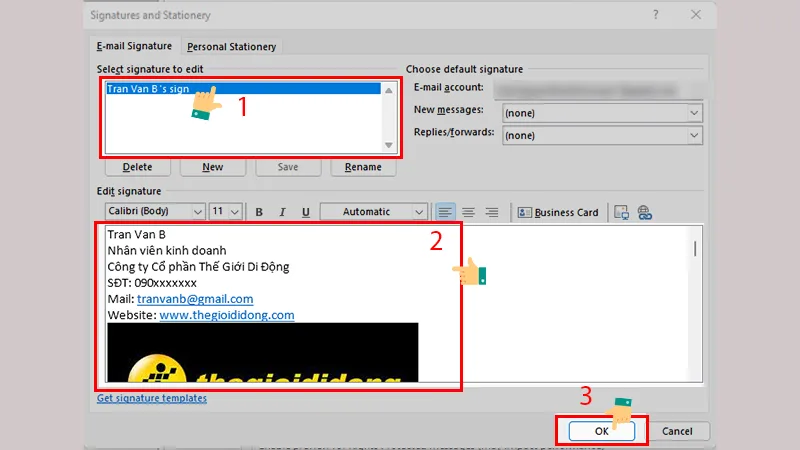Open the font size 11 dropdown
Screen dimensions: 800x450
coord(235,212)
